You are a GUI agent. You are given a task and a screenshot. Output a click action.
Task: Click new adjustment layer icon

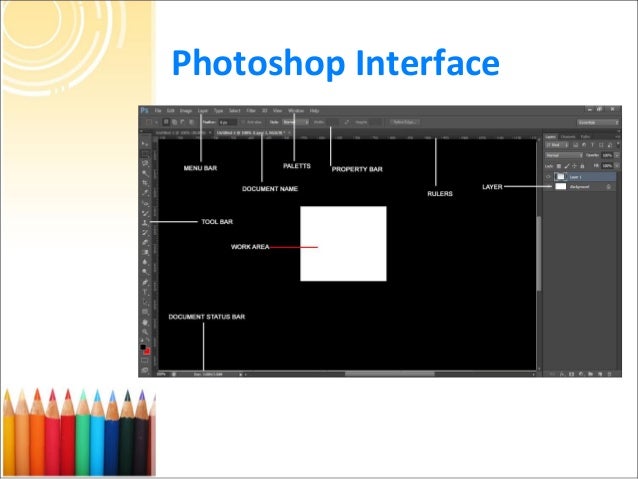(581, 374)
